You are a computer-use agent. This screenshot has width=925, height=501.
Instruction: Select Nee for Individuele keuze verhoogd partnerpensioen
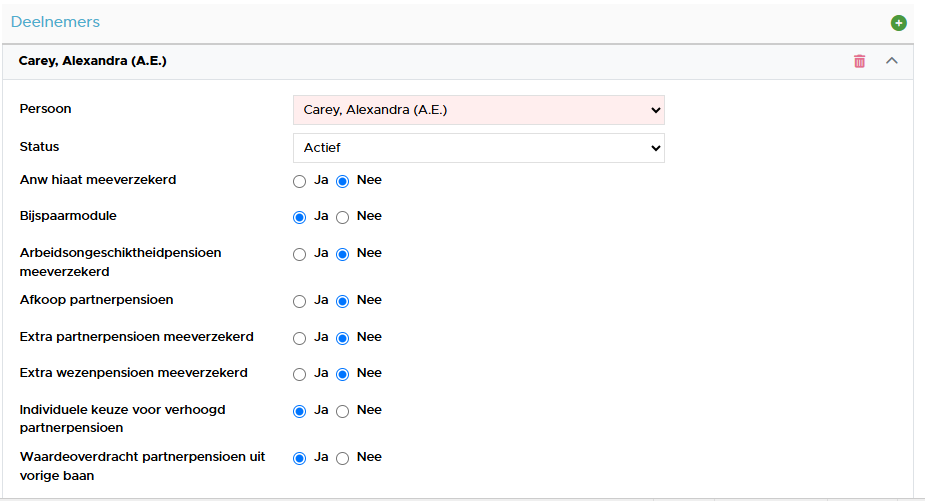pos(343,411)
